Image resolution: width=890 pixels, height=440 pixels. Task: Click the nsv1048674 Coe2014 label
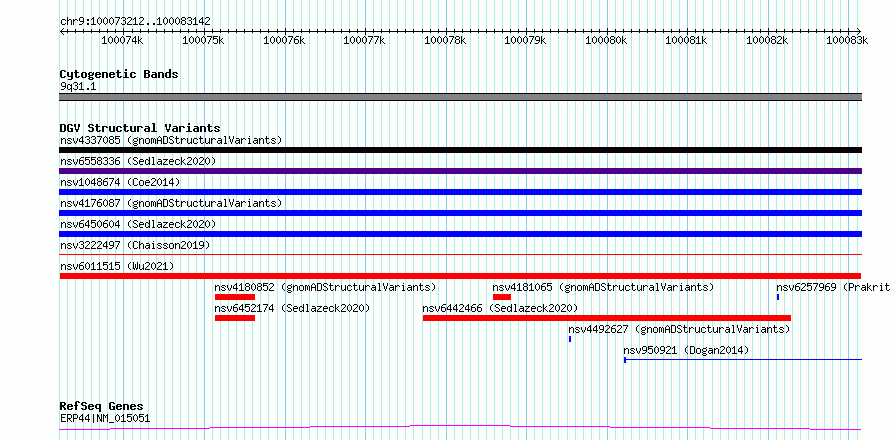[x=120, y=182]
